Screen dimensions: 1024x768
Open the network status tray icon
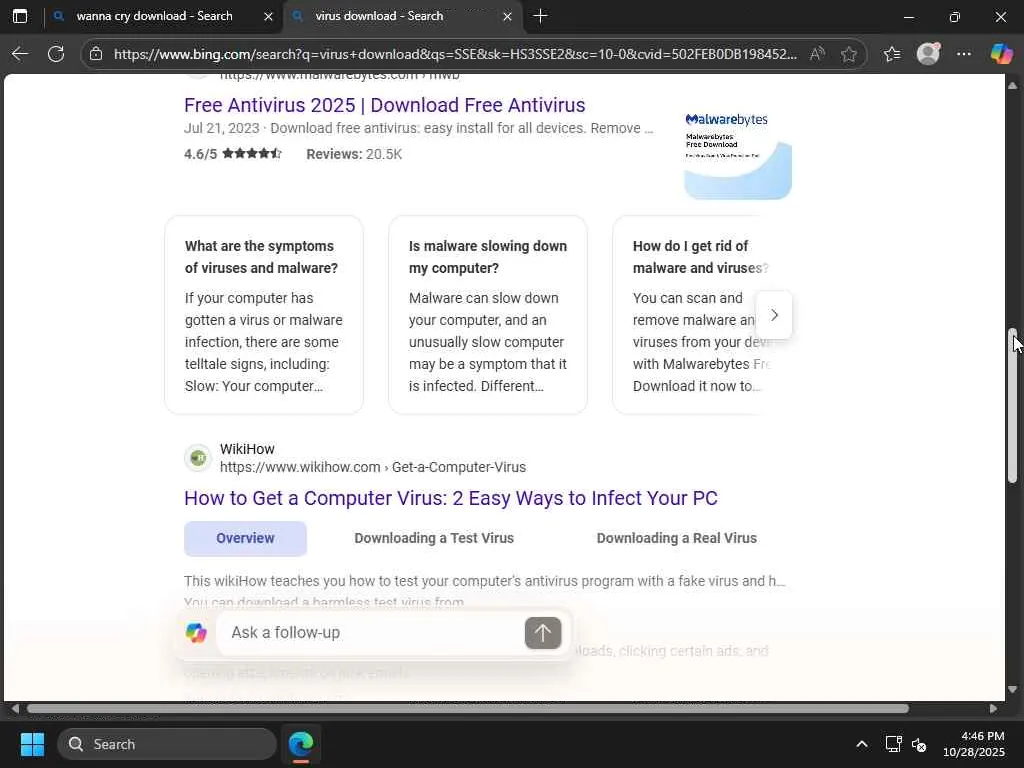click(x=893, y=744)
